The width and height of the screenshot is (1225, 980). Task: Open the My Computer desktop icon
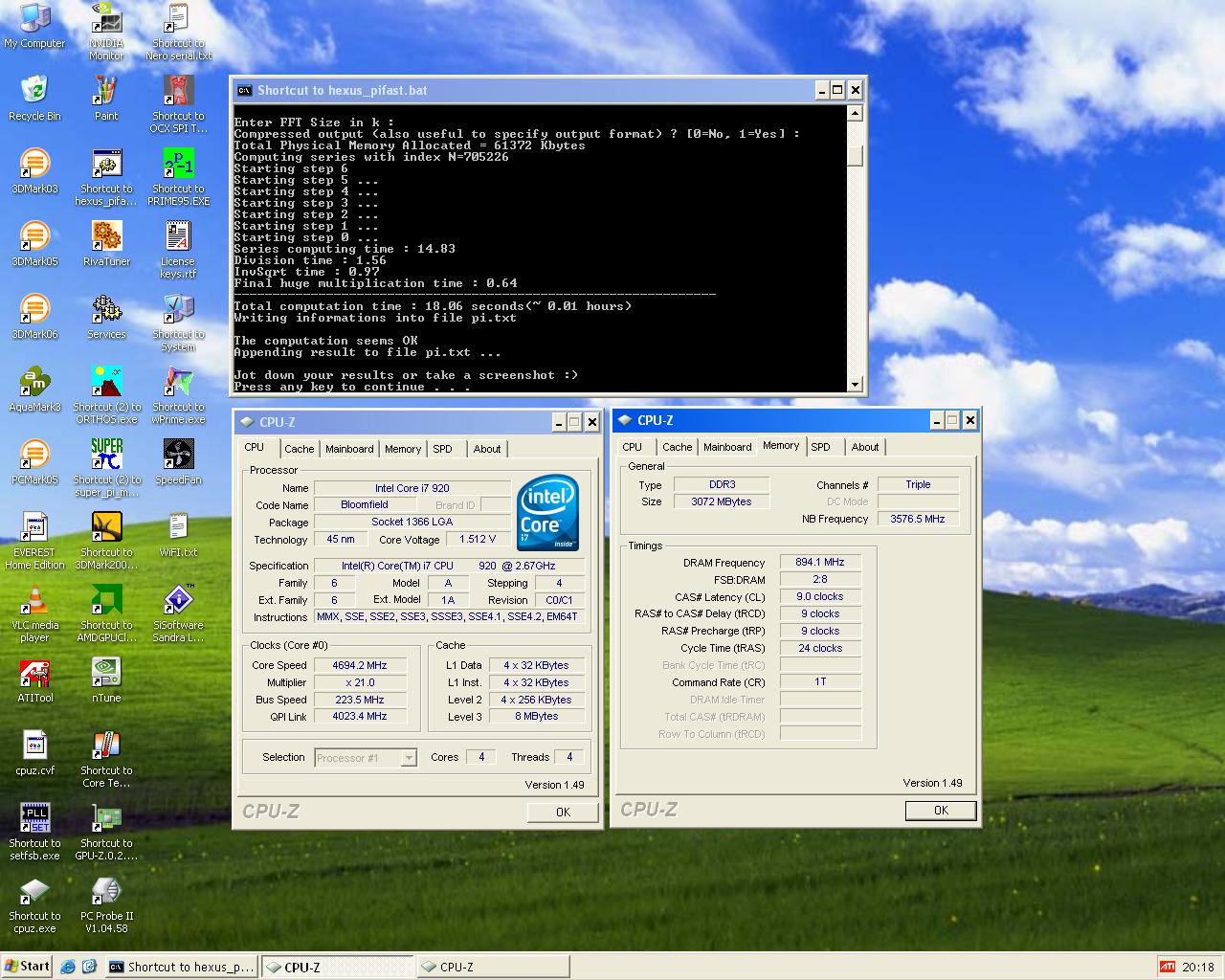coord(34,26)
